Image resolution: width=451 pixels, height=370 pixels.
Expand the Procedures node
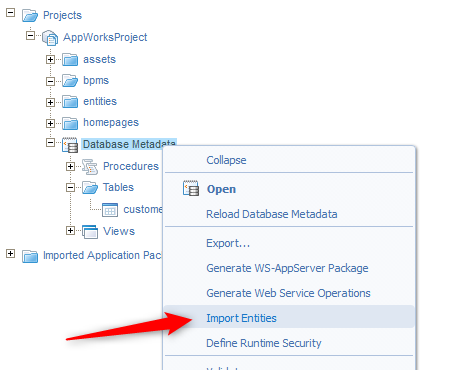point(70,166)
